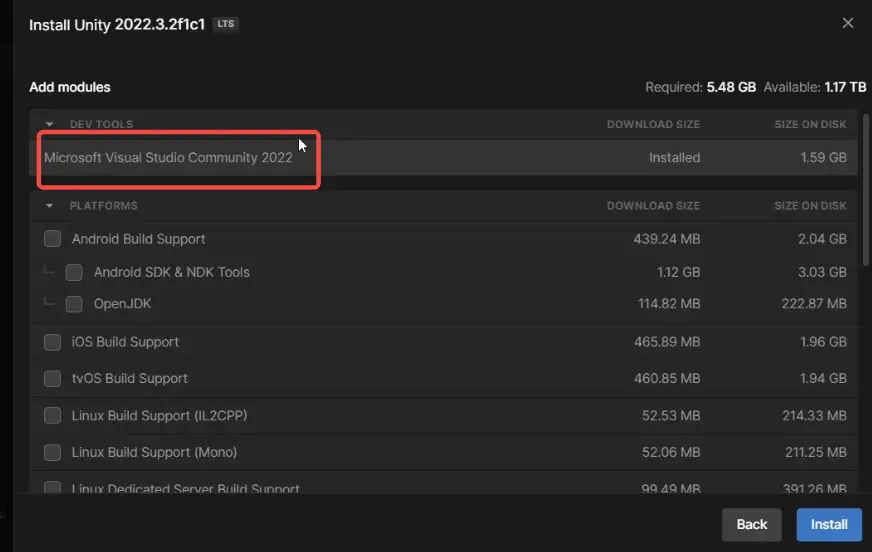Click the Install button
Screen dimensions: 872x552
click(x=829, y=524)
